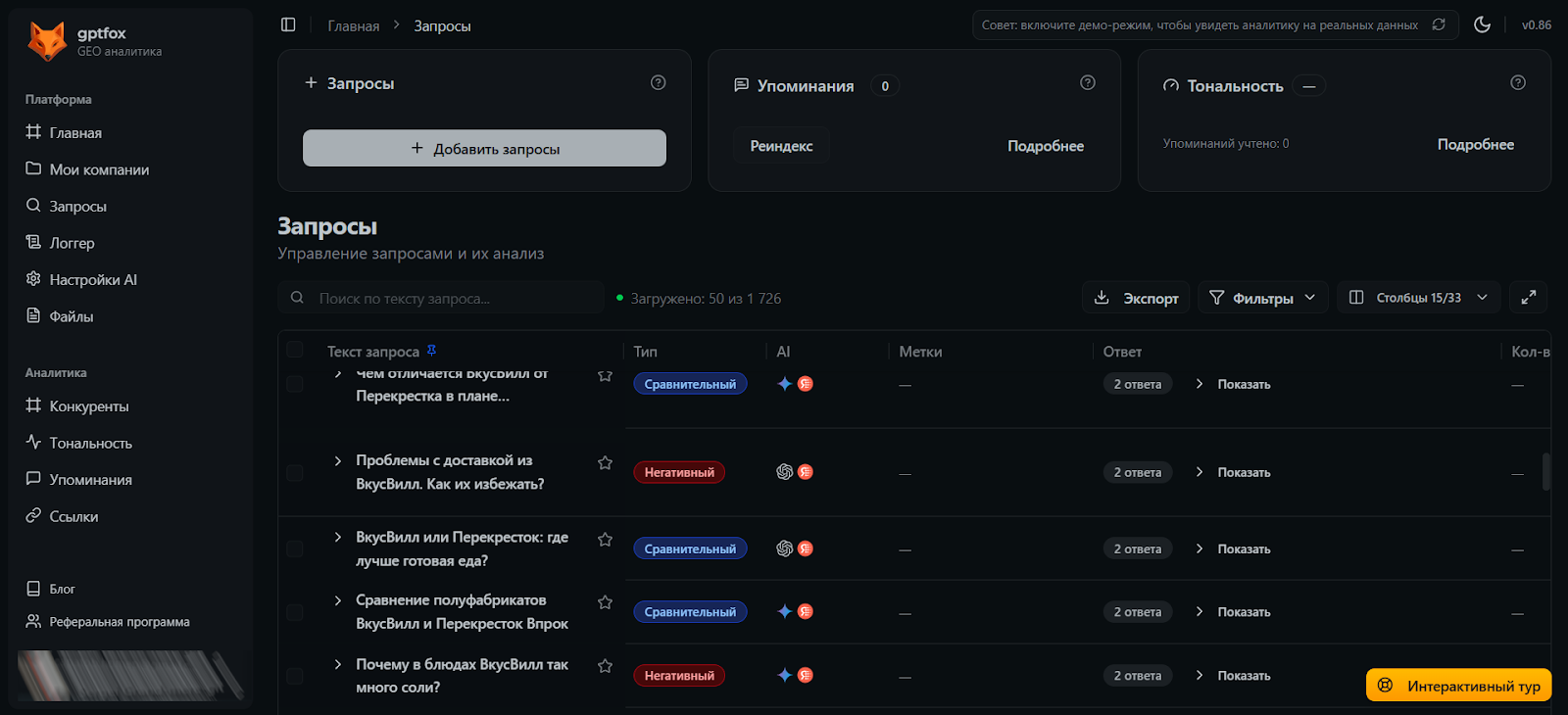Screen dimensions: 1568x715
Task: Expand table to fullscreen
Action: (x=1529, y=298)
